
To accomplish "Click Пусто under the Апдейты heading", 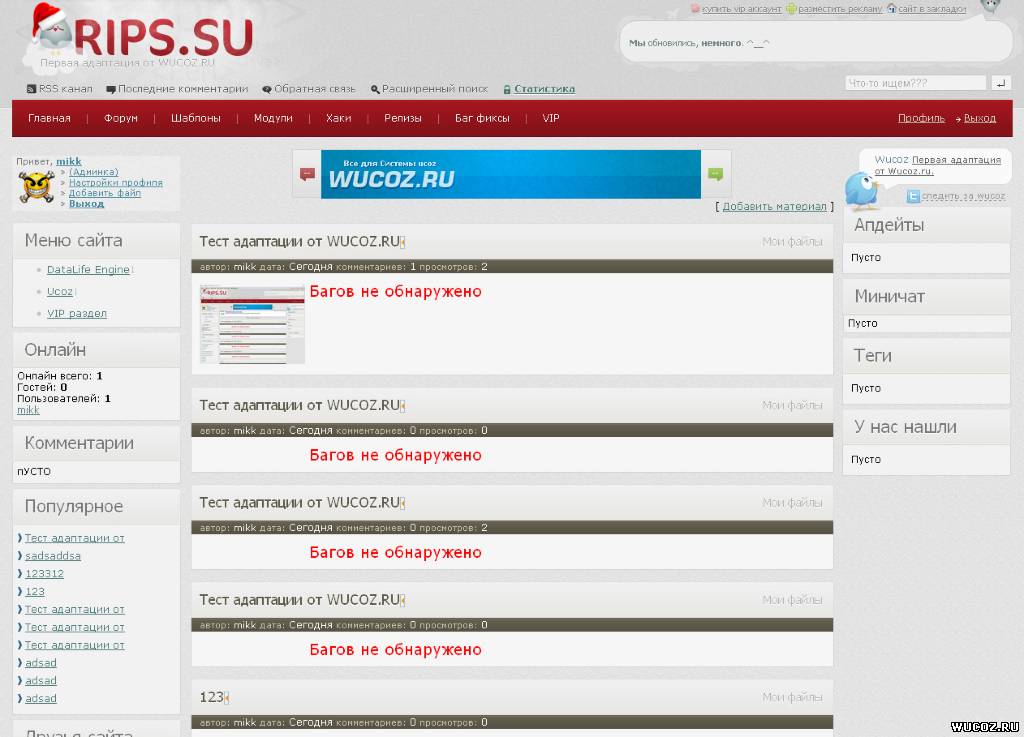I will point(865,258).
